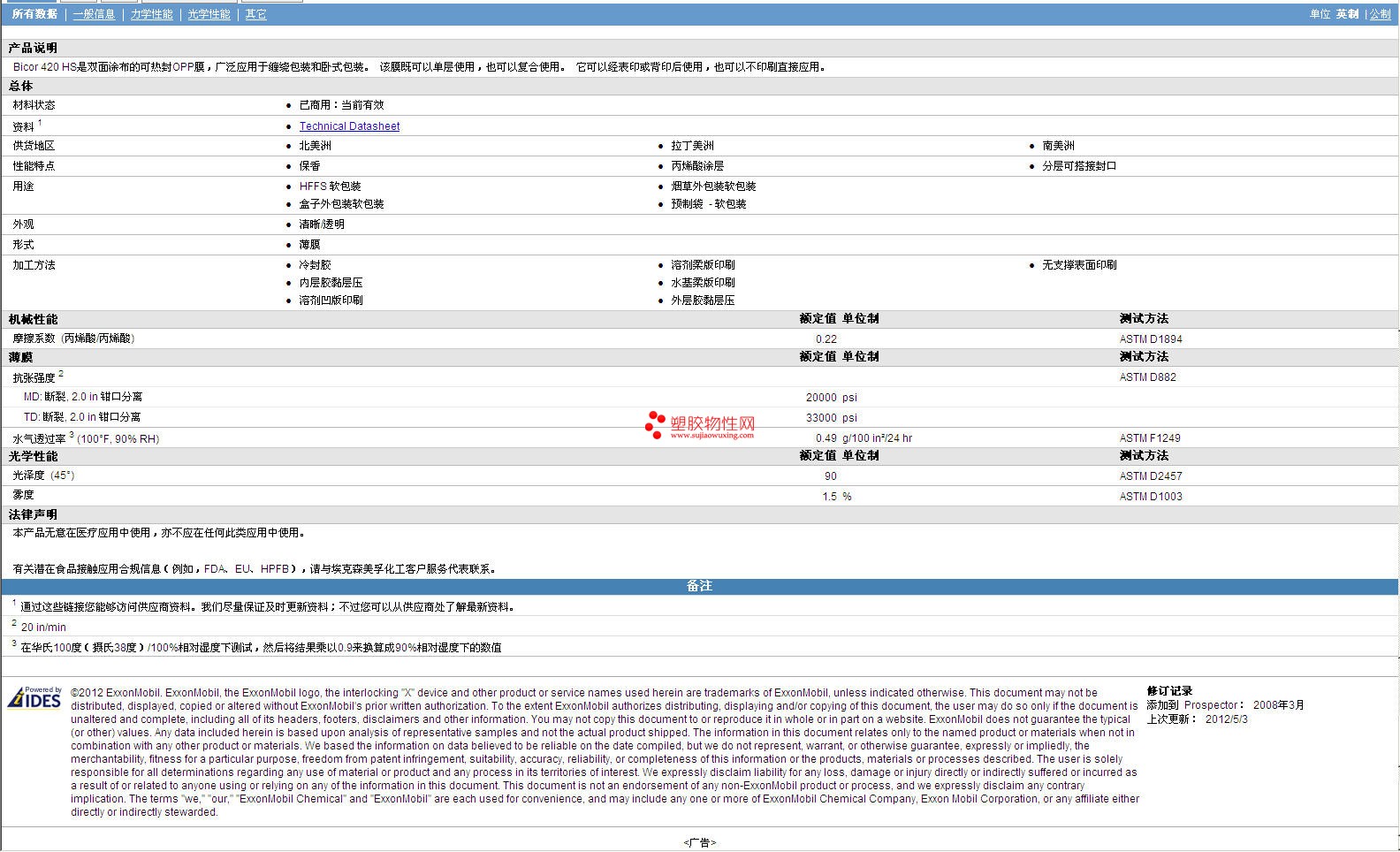Click the 溶剂柔版印刷 processing entry
1400x852 pixels.
point(703,265)
